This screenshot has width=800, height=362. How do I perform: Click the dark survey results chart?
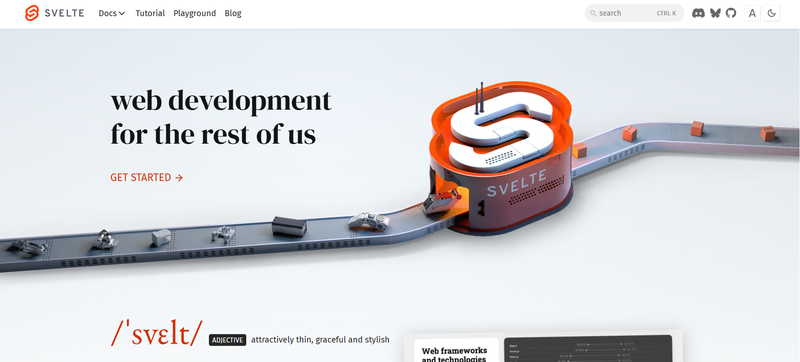(588, 349)
